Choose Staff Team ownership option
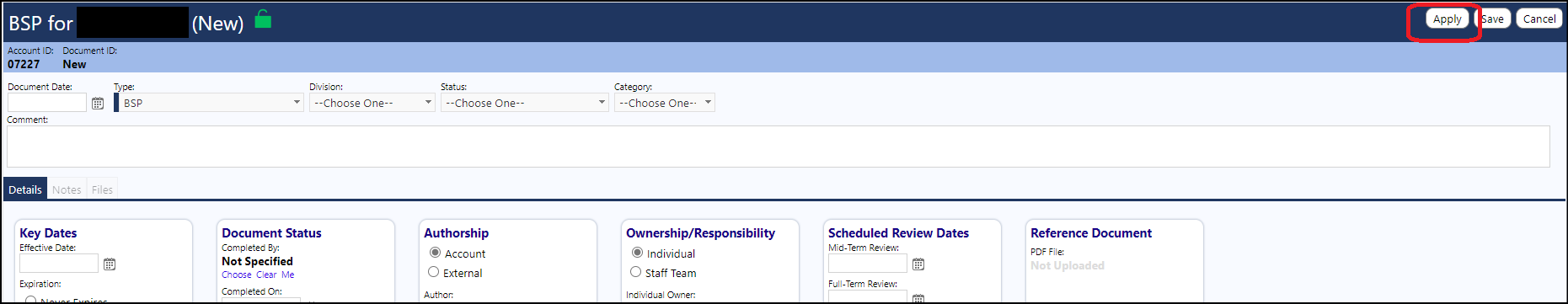Screen dimensions: 1568x304 636,272
